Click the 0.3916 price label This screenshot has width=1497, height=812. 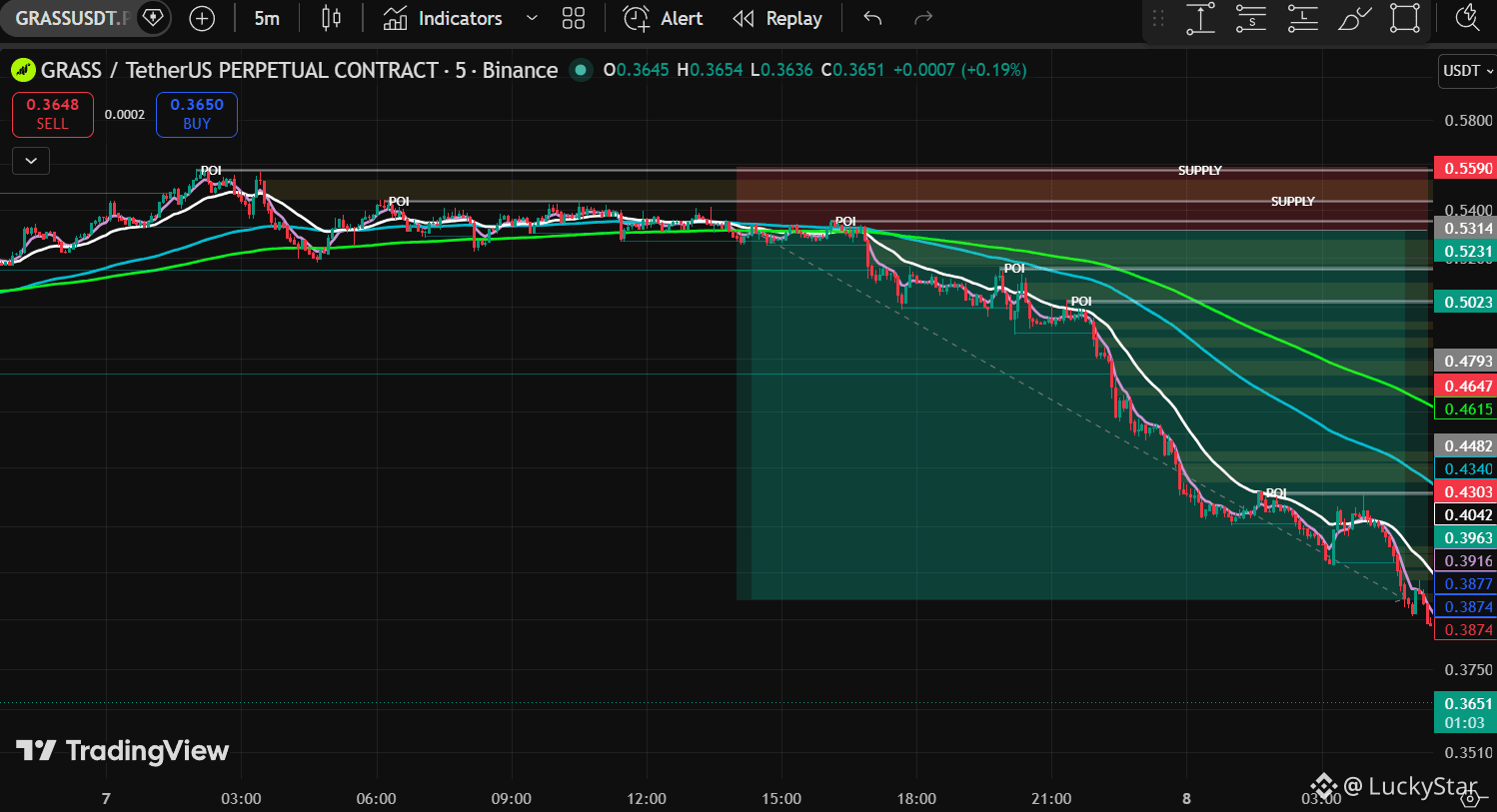pos(1465,560)
